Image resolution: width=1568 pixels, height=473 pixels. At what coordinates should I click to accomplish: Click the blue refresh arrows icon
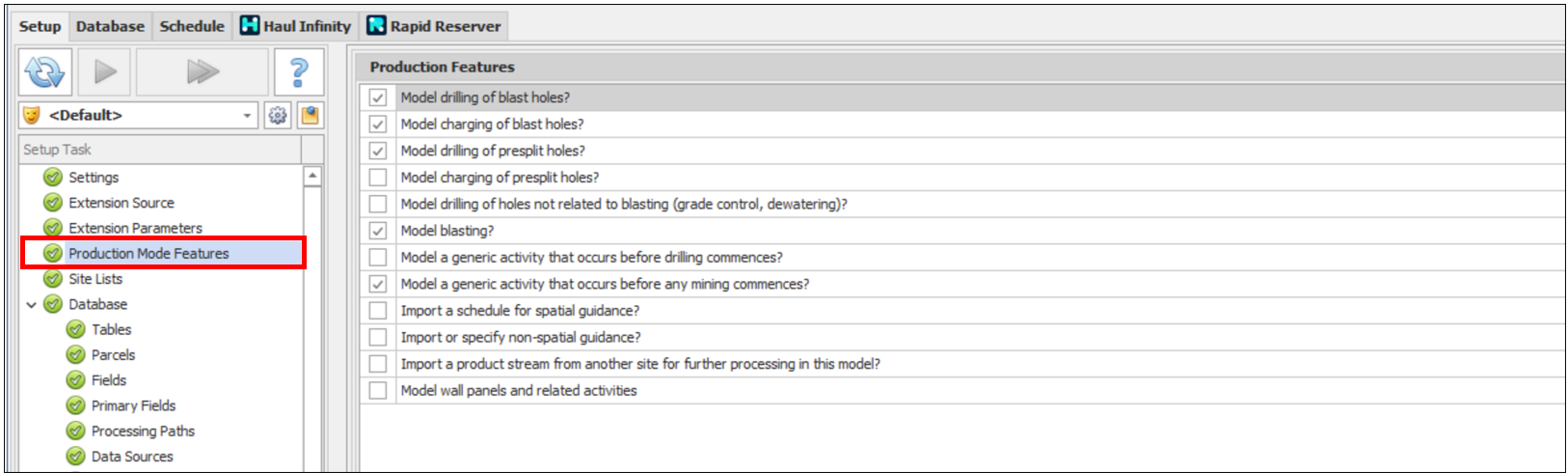tap(44, 71)
